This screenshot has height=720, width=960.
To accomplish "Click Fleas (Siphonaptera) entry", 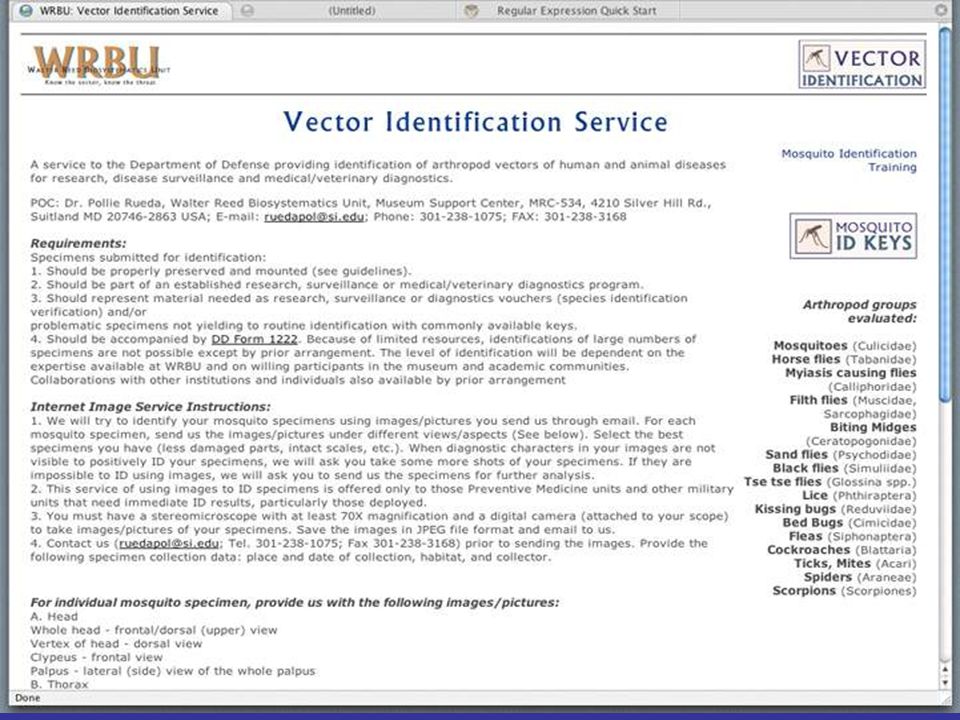I will click(x=853, y=536).
